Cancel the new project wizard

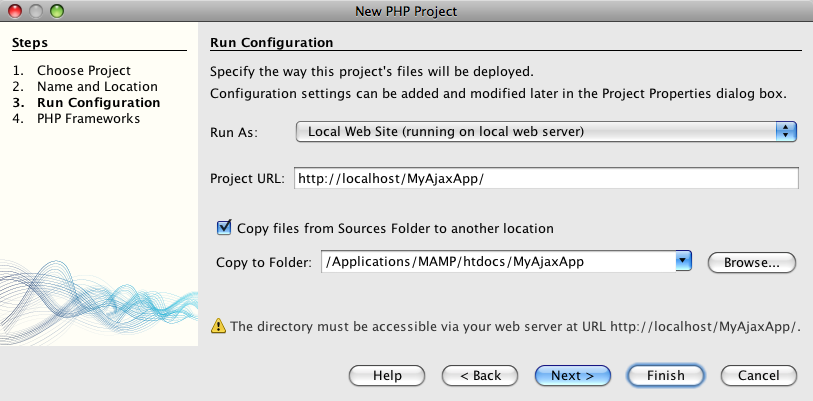(x=758, y=376)
